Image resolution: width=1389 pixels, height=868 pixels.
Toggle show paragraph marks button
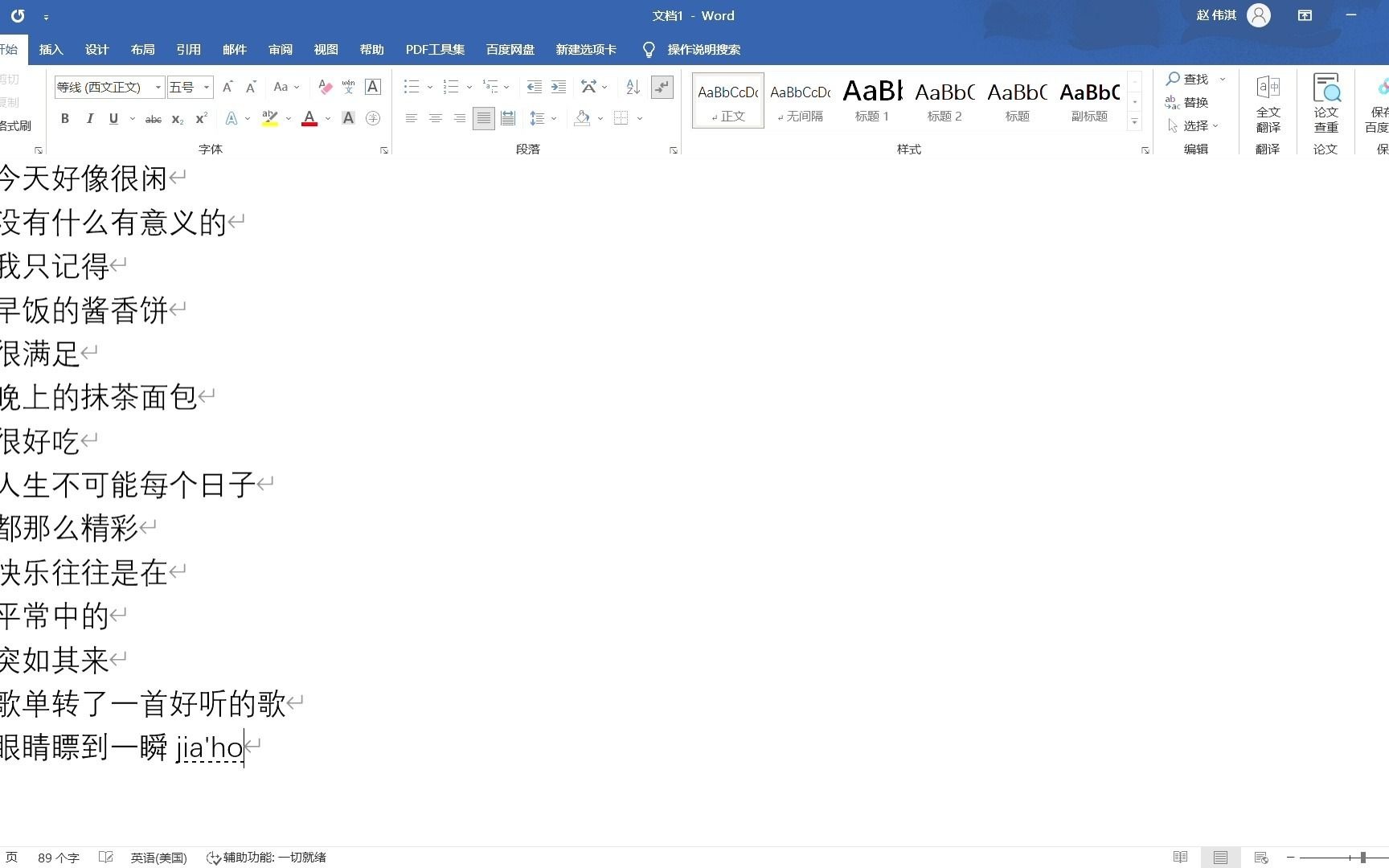tap(662, 87)
